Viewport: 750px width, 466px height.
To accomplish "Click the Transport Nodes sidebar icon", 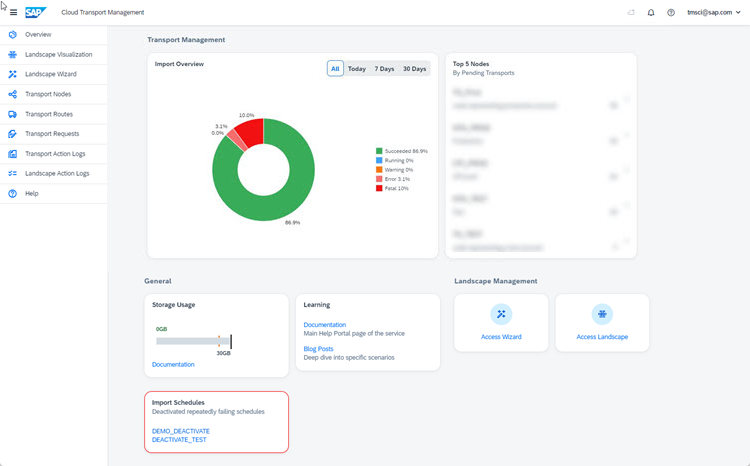I will tap(12, 94).
